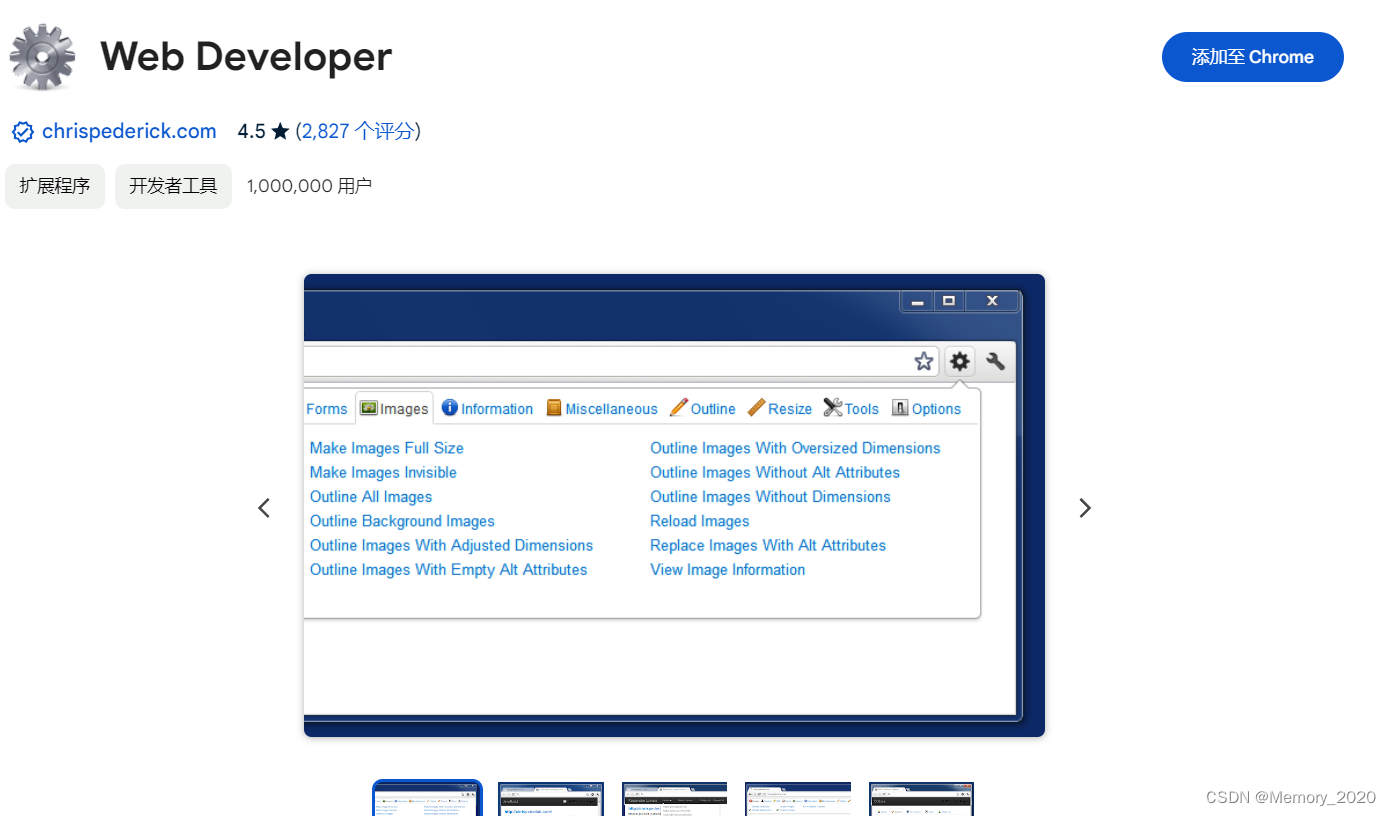The width and height of the screenshot is (1391, 816).
Task: Click Outline Images With Adjusted Dimensions
Action: (x=451, y=545)
